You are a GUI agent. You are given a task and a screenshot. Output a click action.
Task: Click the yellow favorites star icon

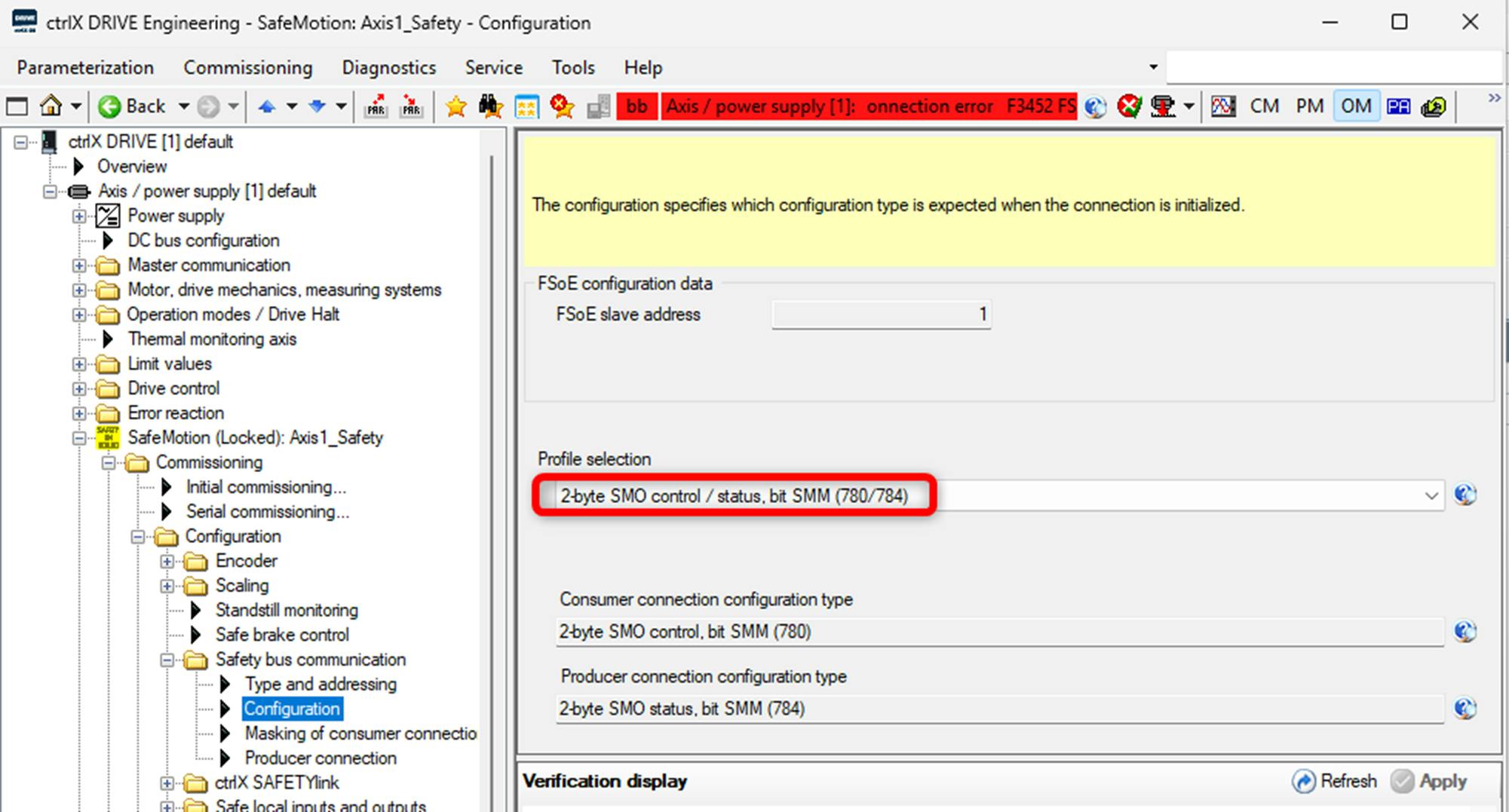click(x=455, y=106)
